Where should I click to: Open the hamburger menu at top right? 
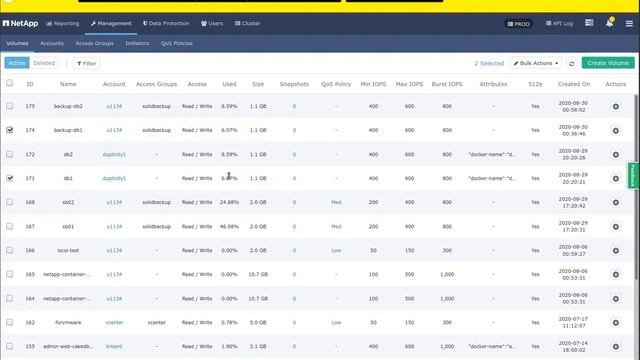(629, 24)
